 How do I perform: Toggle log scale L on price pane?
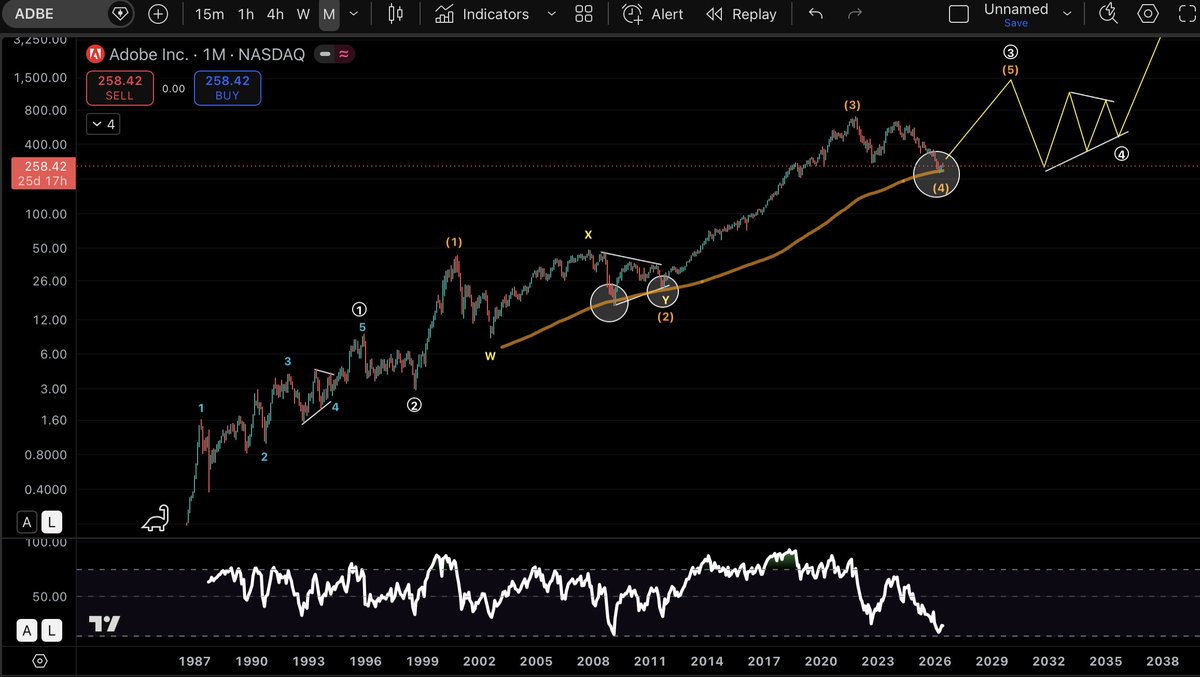coord(50,521)
